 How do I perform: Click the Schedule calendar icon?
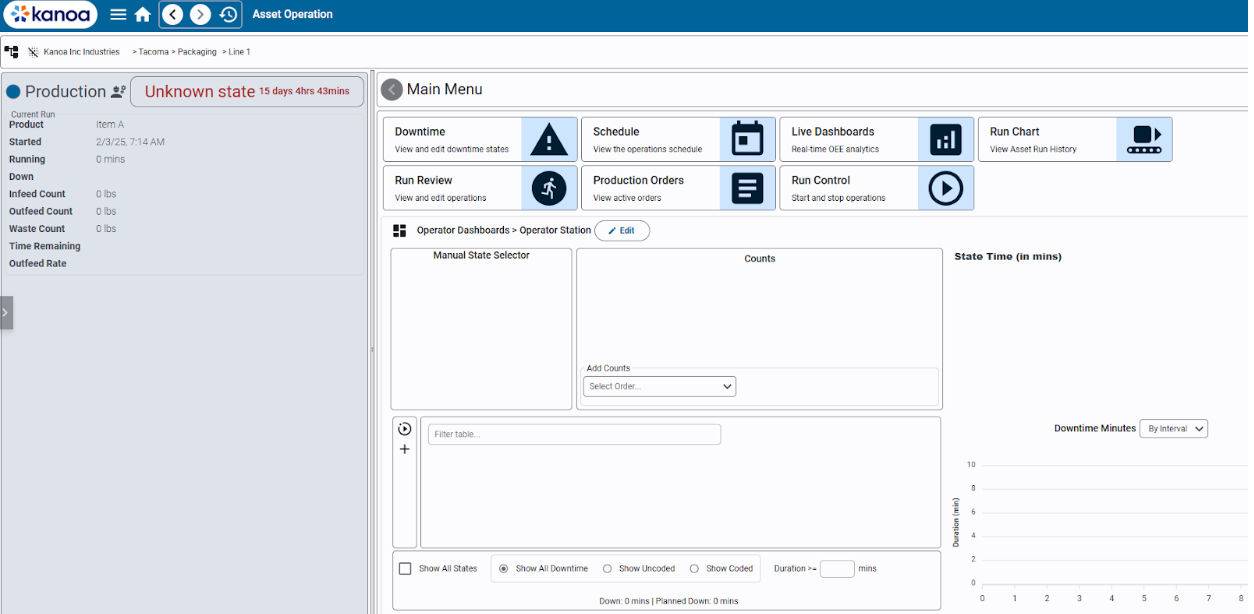click(747, 139)
